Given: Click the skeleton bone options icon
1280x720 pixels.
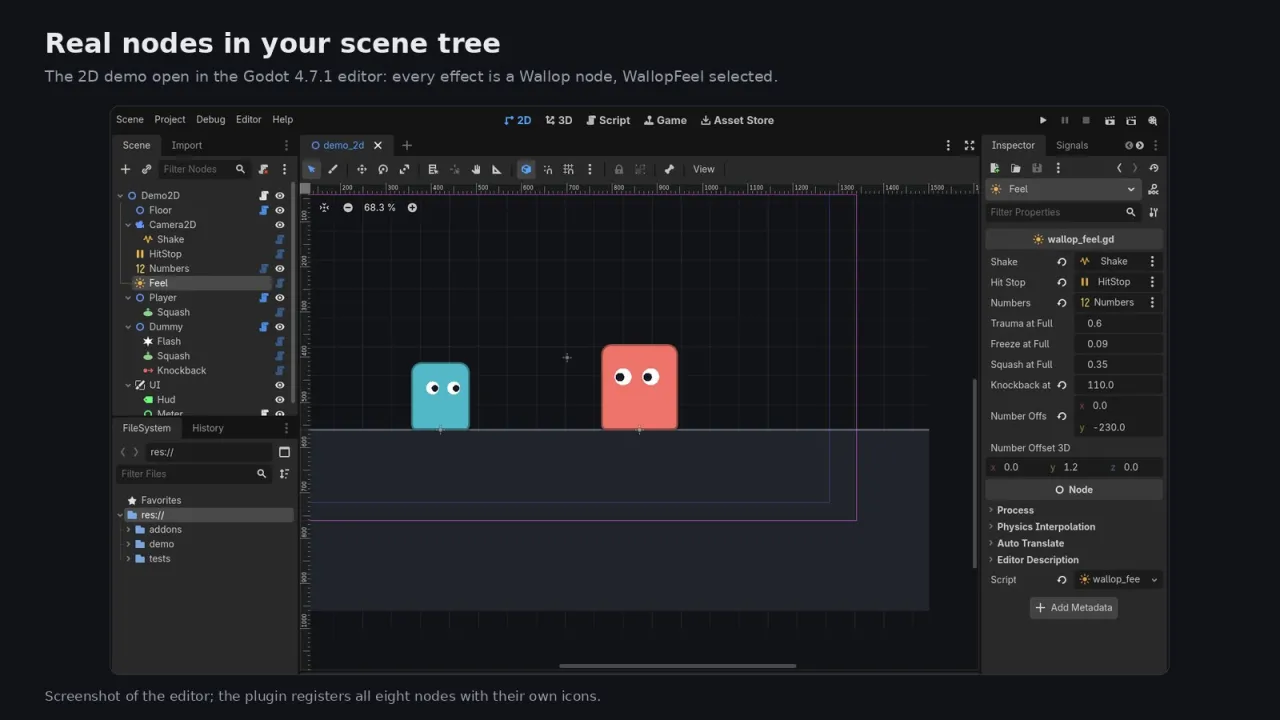Looking at the screenshot, I should pos(669,169).
